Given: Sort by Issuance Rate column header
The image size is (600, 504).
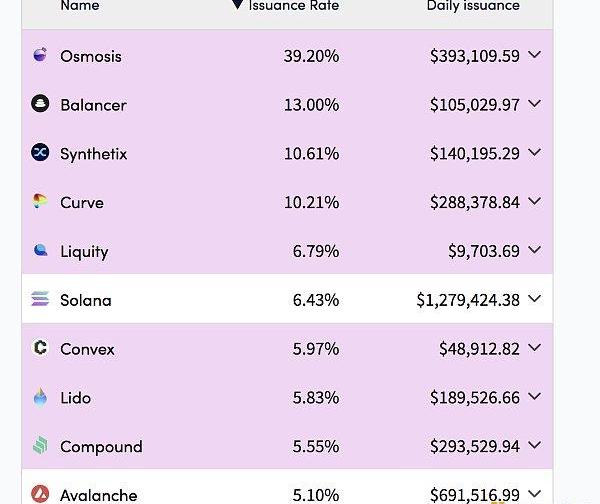Looking at the screenshot, I should [293, 5].
